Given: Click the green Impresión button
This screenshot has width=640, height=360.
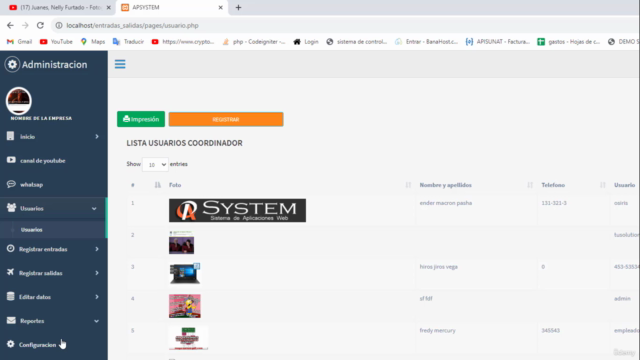Looking at the screenshot, I should (x=141, y=119).
